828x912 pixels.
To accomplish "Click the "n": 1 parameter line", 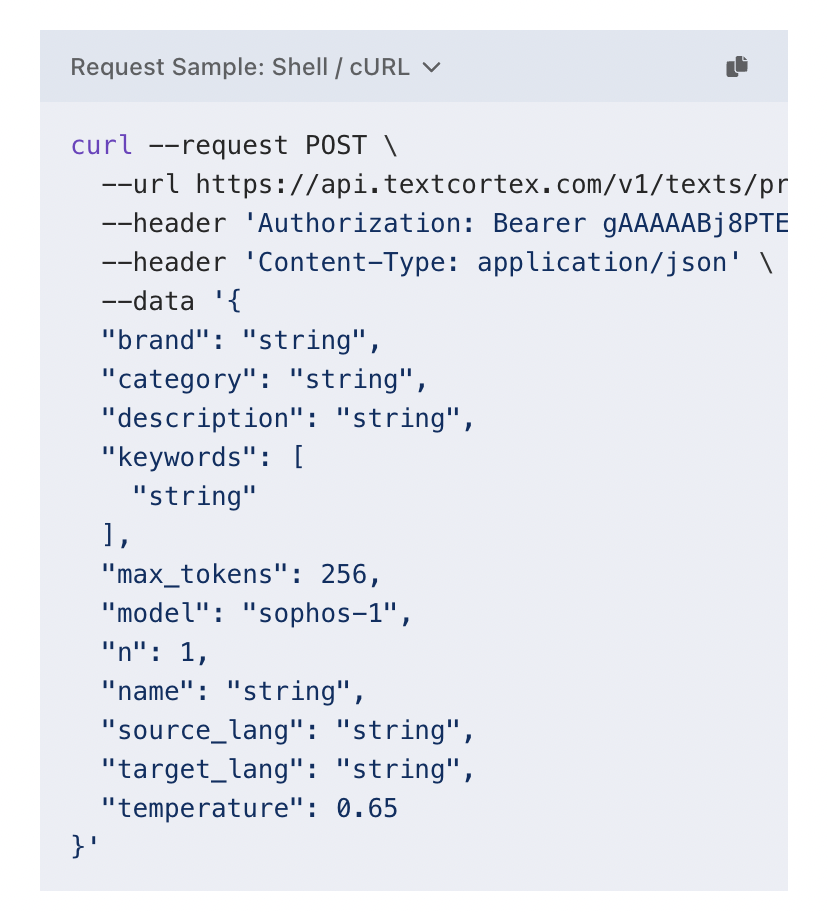I will (x=155, y=652).
